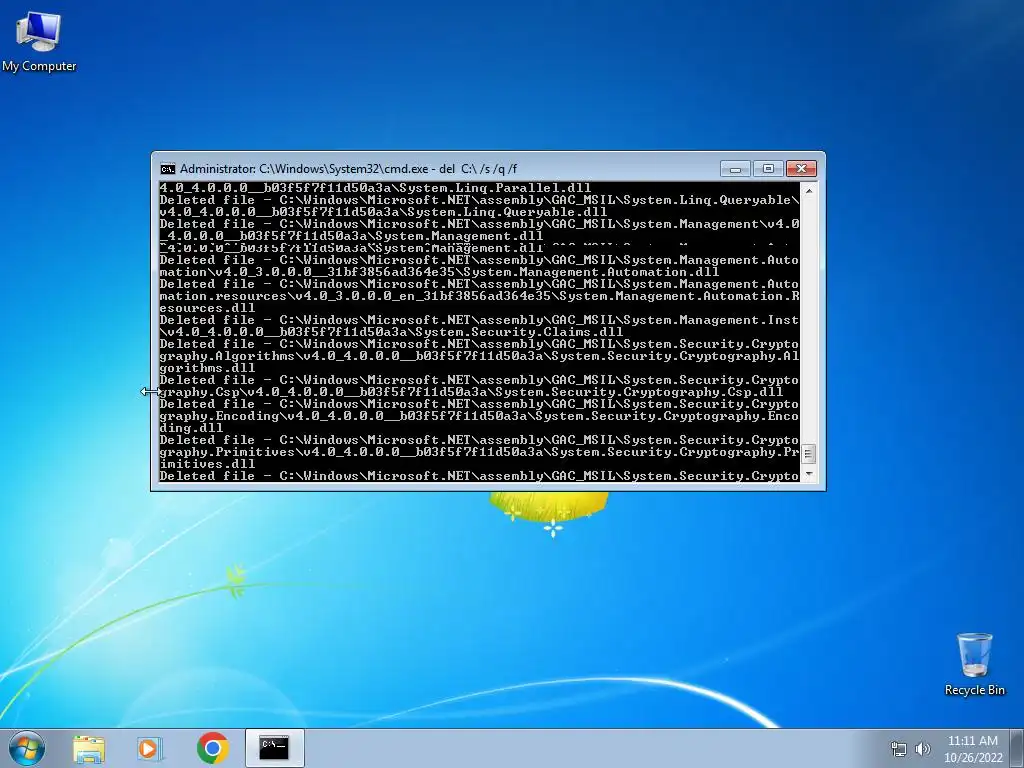Switch to the cmd.exe taskbar button
The width and height of the screenshot is (1024, 768).
tap(274, 748)
